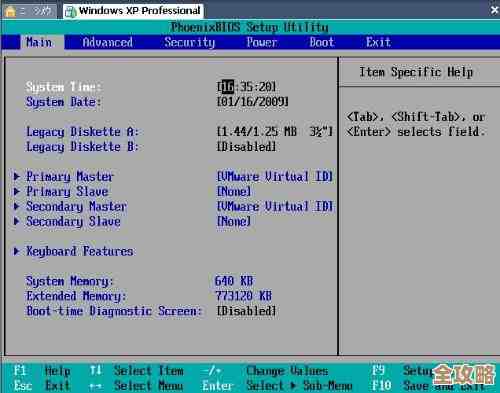Image resolution: width=500 pixels, height=393 pixels.
Task: Click Esc Exit in footer
Action: pyautogui.click(x=42, y=386)
